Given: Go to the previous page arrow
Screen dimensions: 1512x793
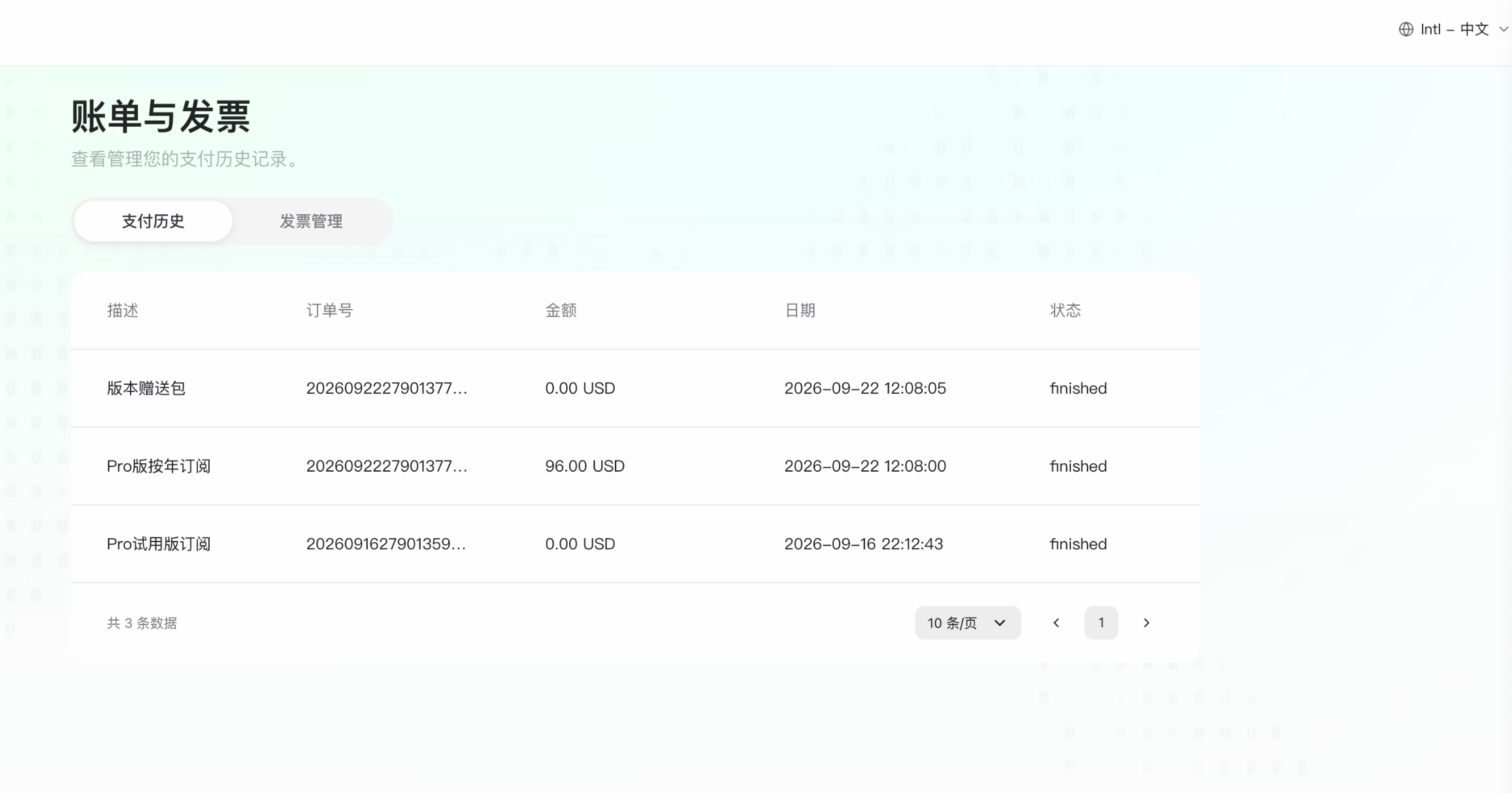Looking at the screenshot, I should coord(1056,623).
